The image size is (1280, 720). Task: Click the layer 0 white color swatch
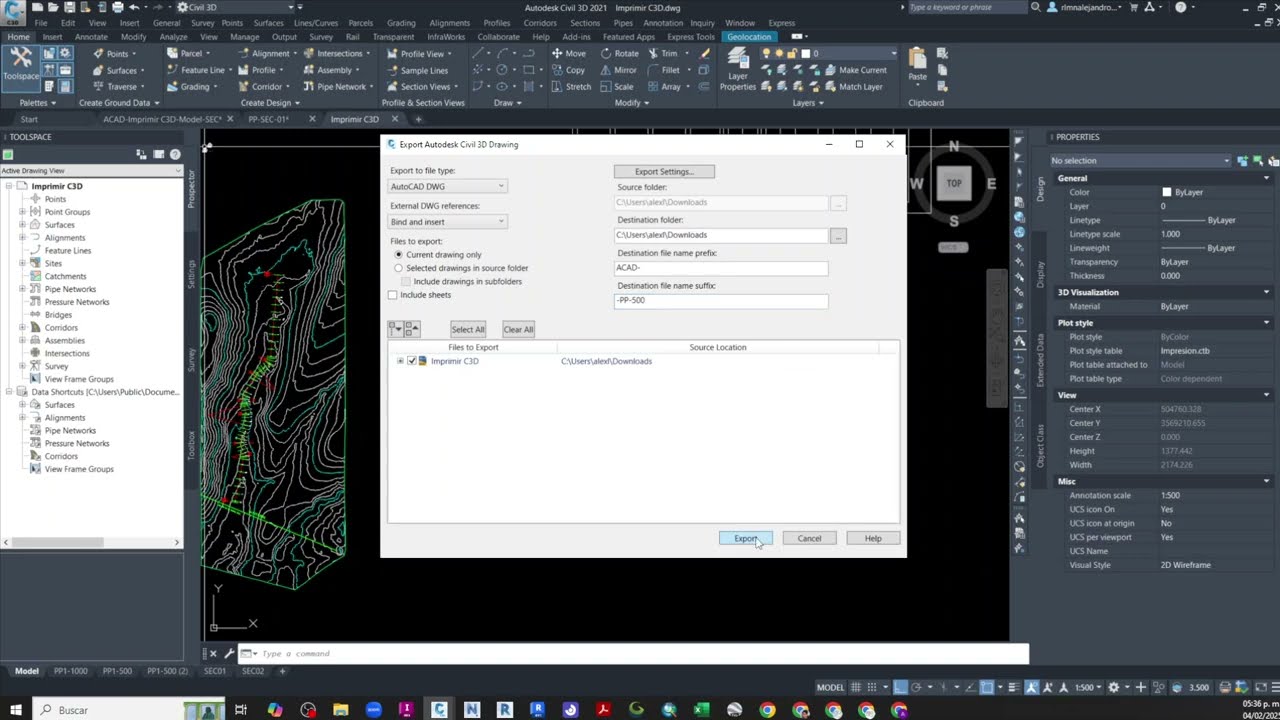[x=806, y=54]
